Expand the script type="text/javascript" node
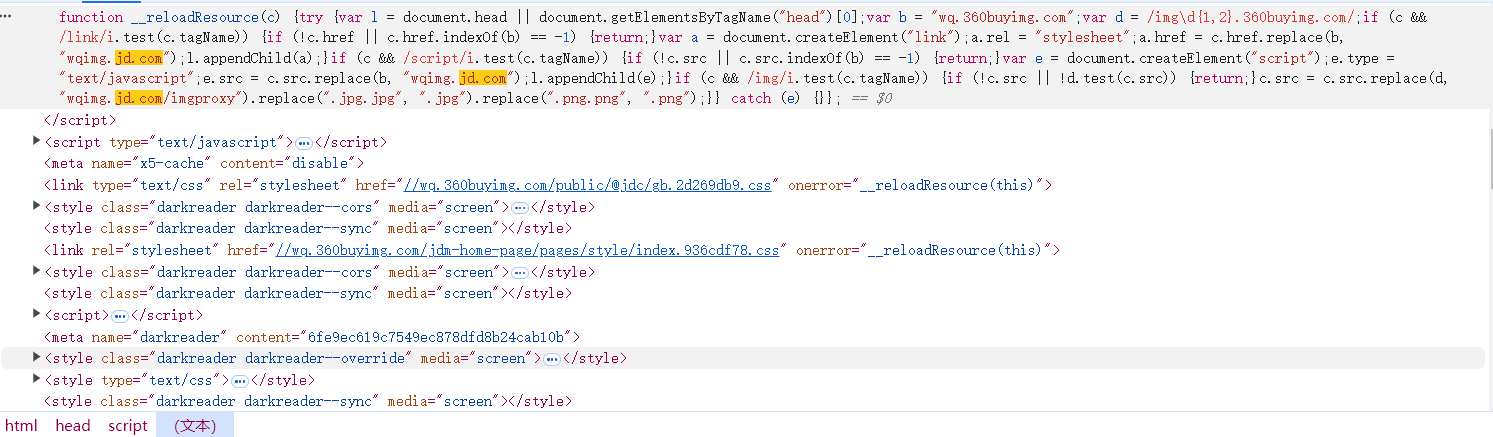The width and height of the screenshot is (1493, 437). pyautogui.click(x=38, y=142)
